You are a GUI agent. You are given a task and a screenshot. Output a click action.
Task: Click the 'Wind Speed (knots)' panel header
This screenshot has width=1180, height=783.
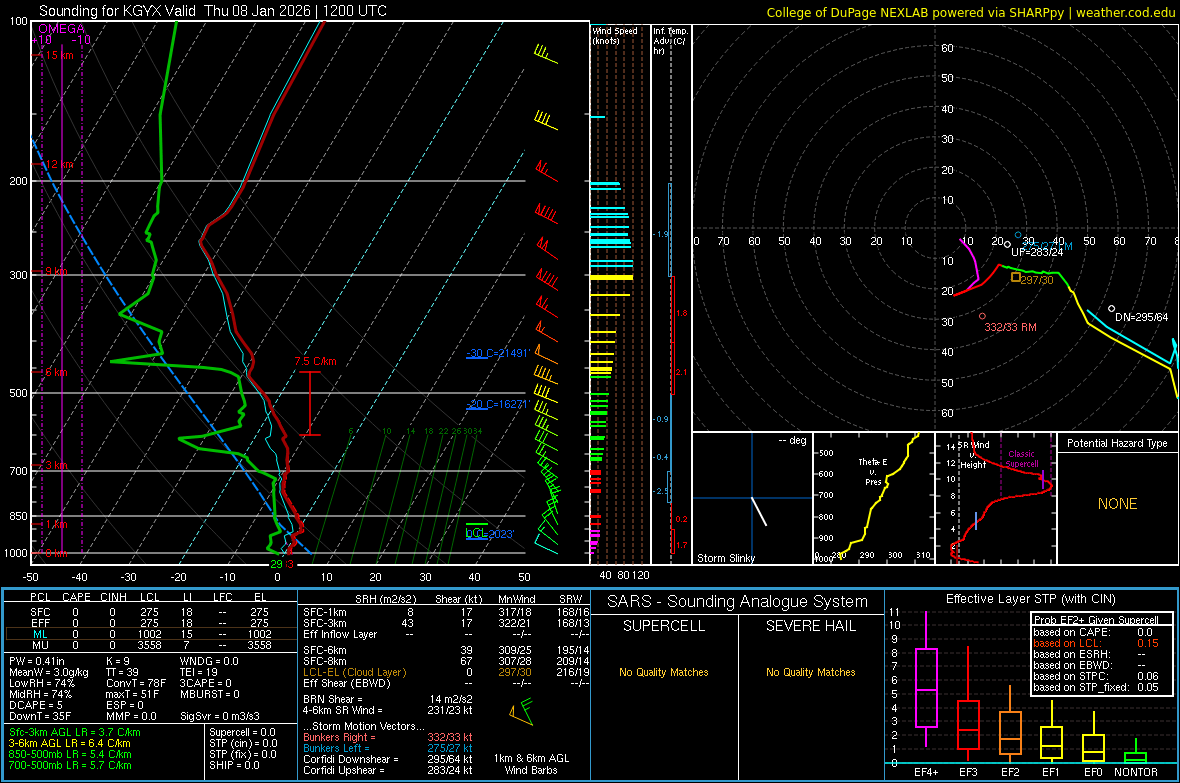click(615, 35)
